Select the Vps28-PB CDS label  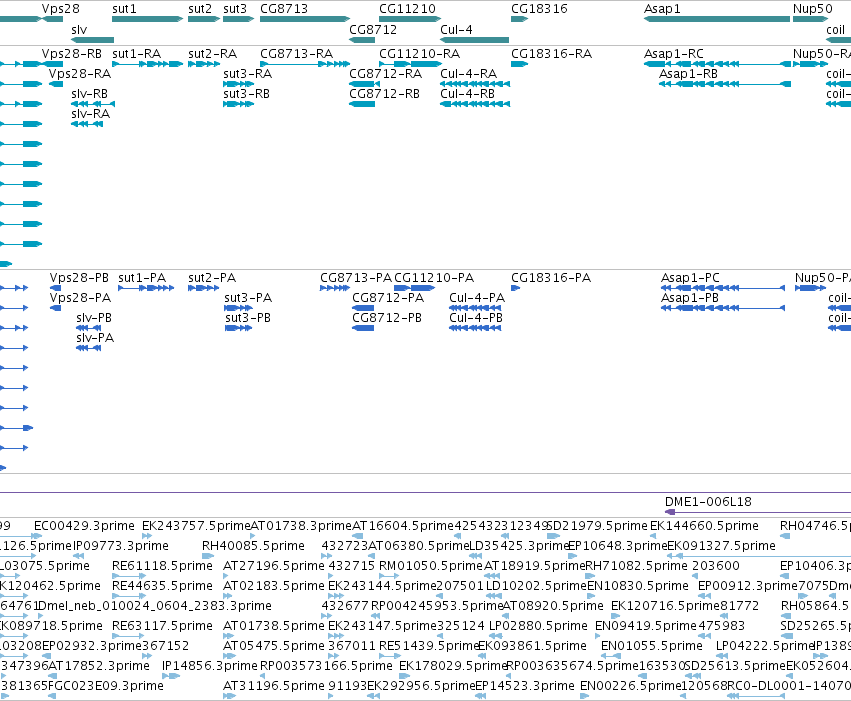point(79,278)
